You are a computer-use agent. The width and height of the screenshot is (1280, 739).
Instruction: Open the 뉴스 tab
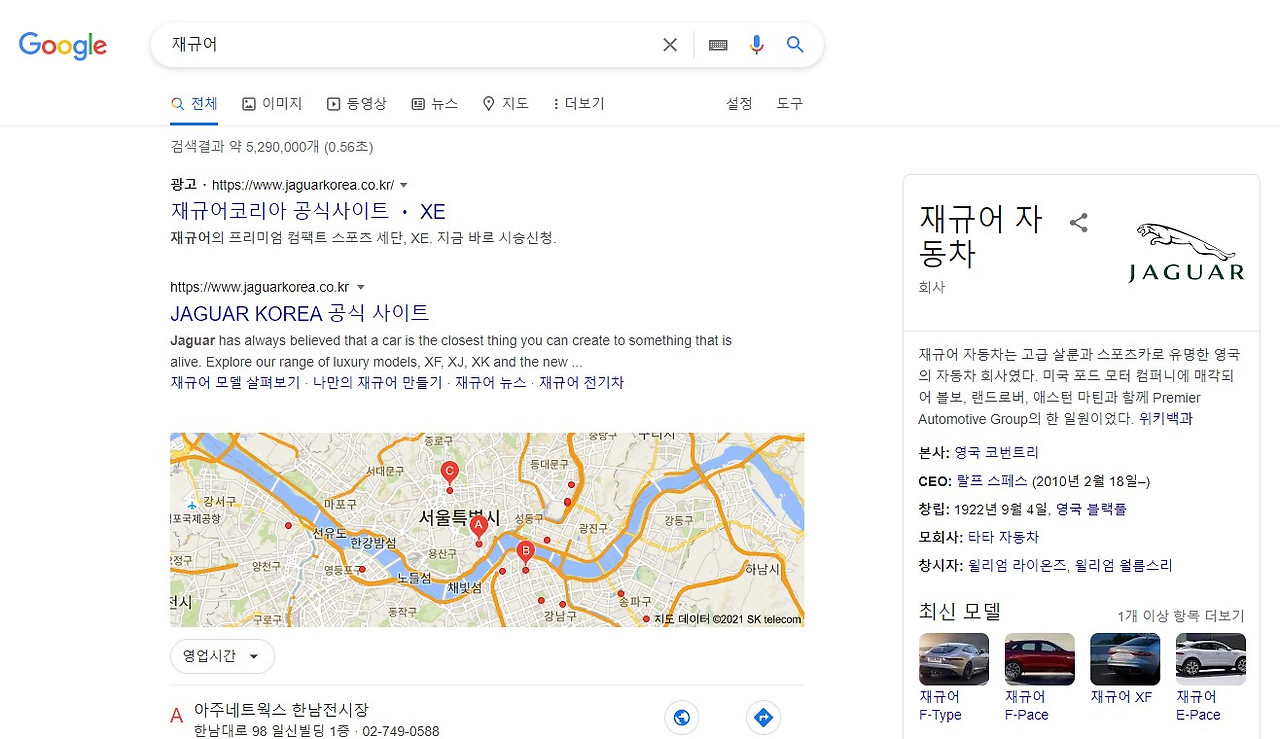(x=435, y=104)
